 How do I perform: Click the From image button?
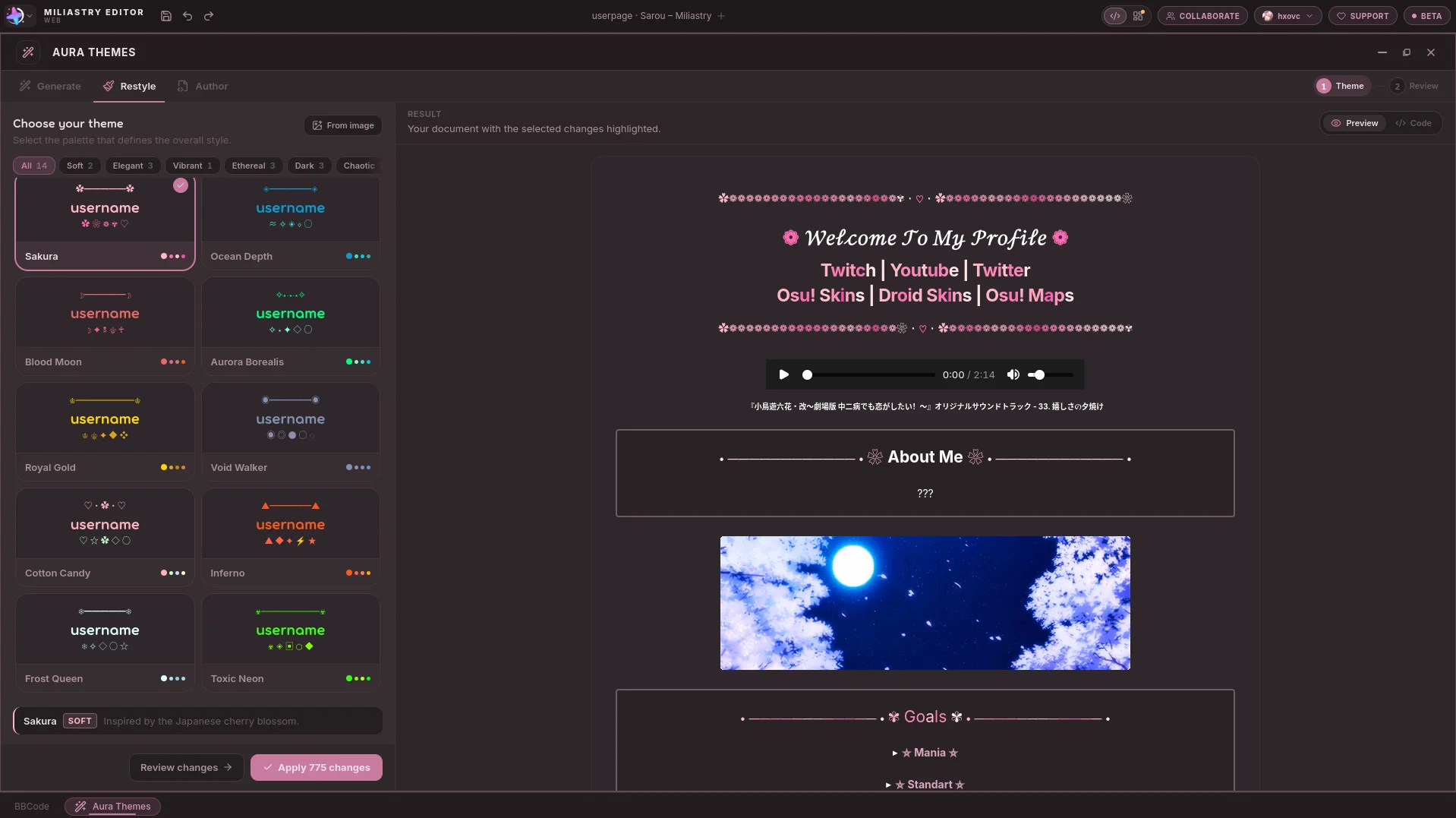coord(343,125)
